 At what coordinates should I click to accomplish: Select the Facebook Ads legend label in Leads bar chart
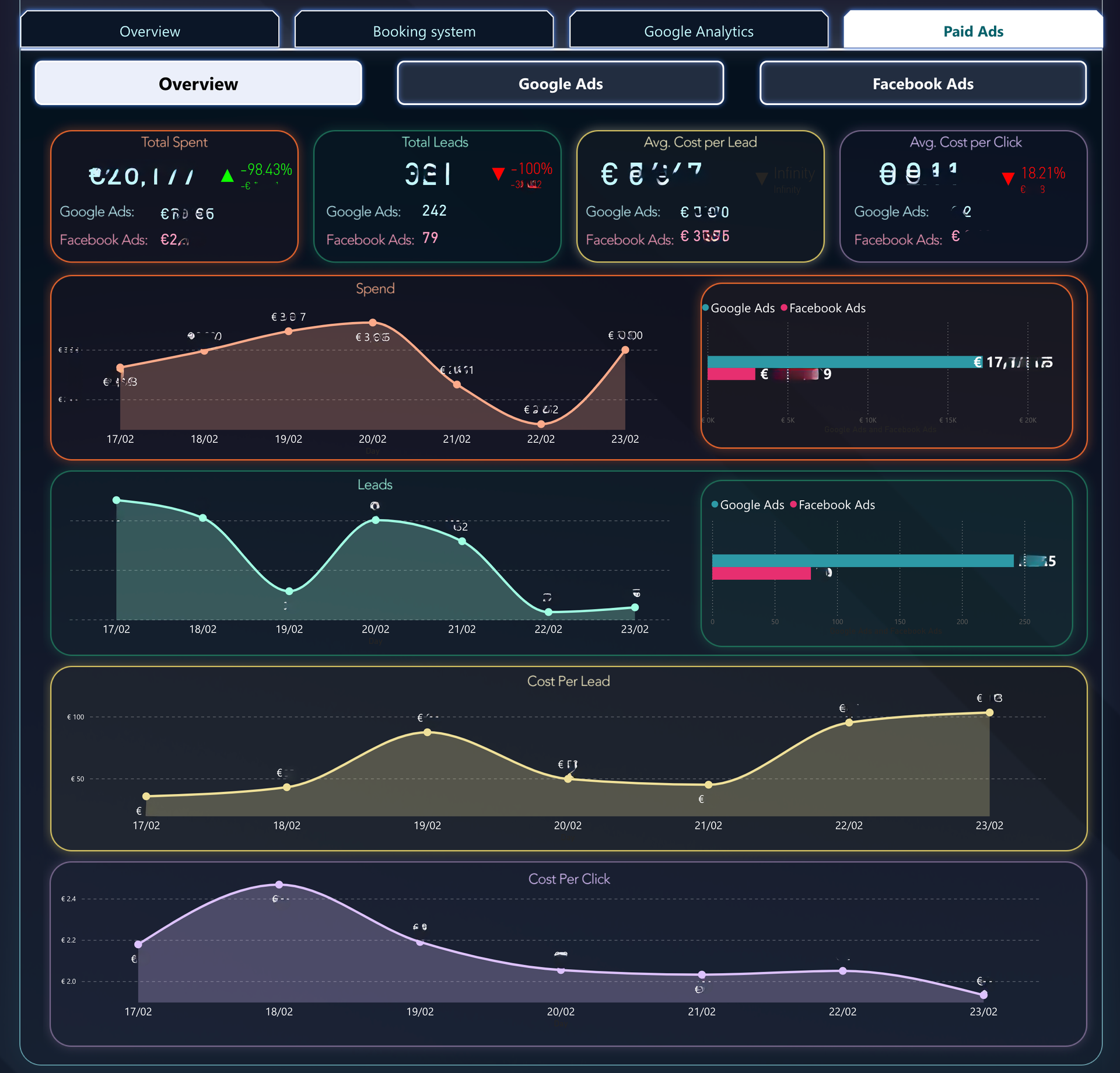tap(836, 505)
